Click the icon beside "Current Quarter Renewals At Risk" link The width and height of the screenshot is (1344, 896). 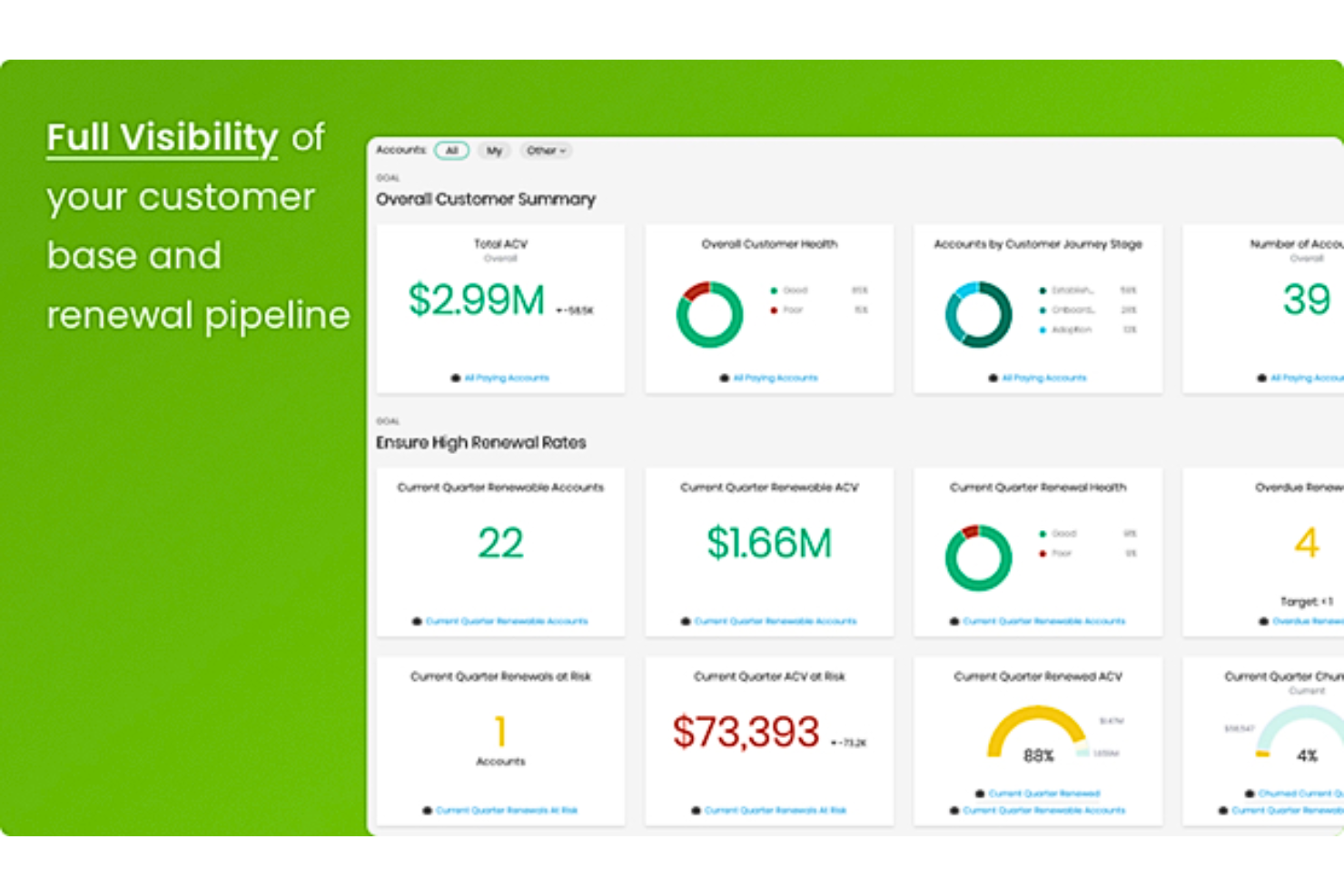(428, 810)
